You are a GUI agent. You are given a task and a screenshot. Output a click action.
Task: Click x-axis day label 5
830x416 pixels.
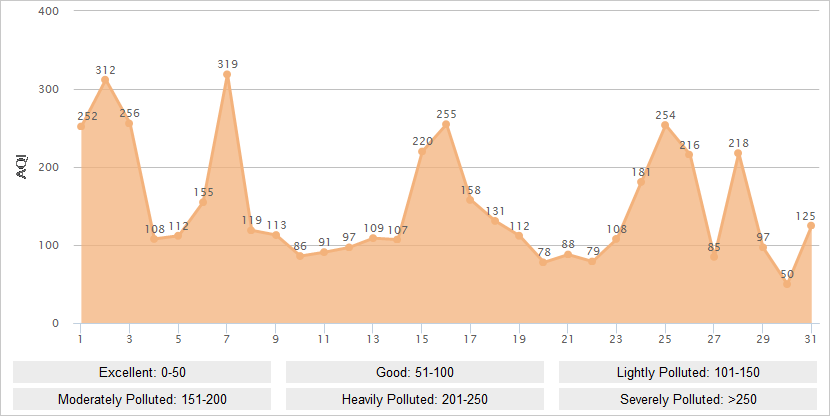point(178,339)
